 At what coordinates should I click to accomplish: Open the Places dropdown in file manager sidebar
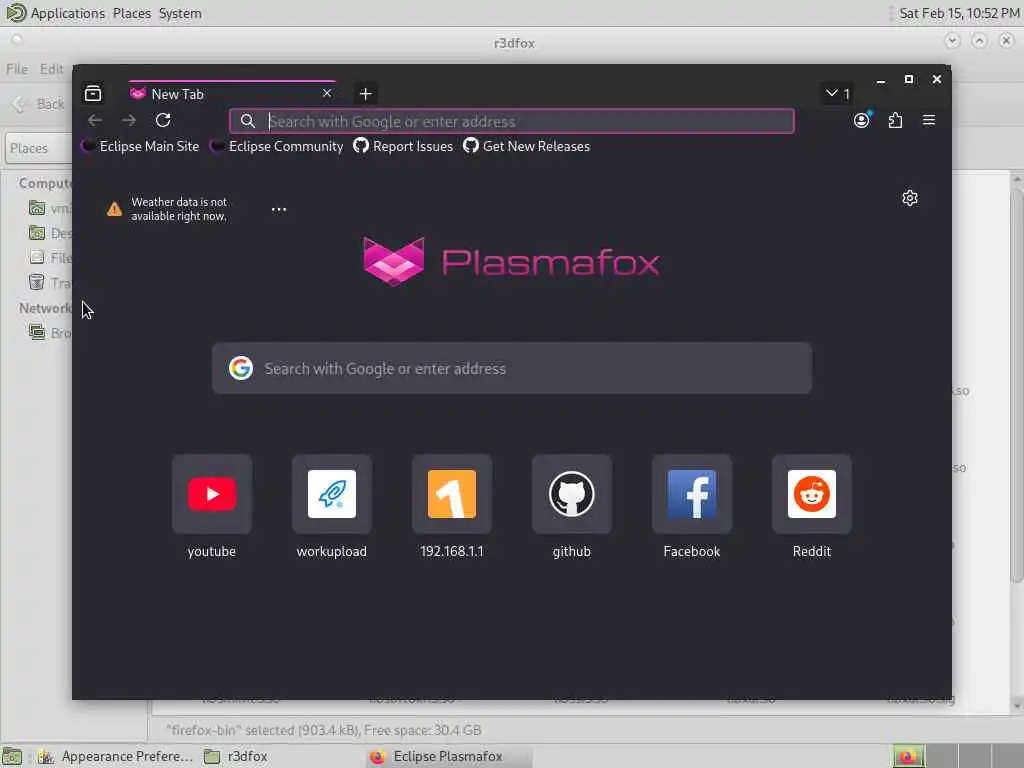click(39, 148)
